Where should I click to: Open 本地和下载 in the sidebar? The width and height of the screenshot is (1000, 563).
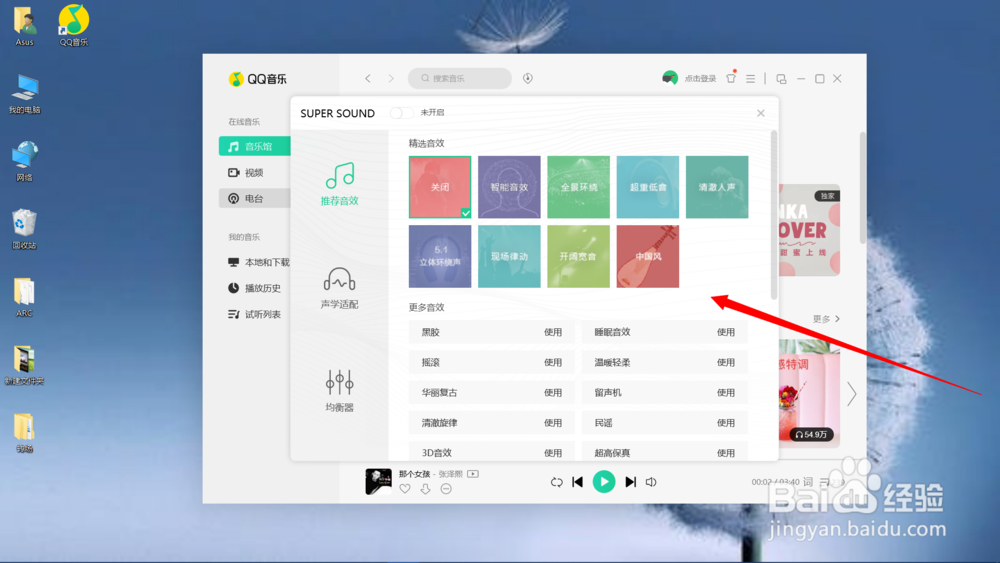pos(258,262)
